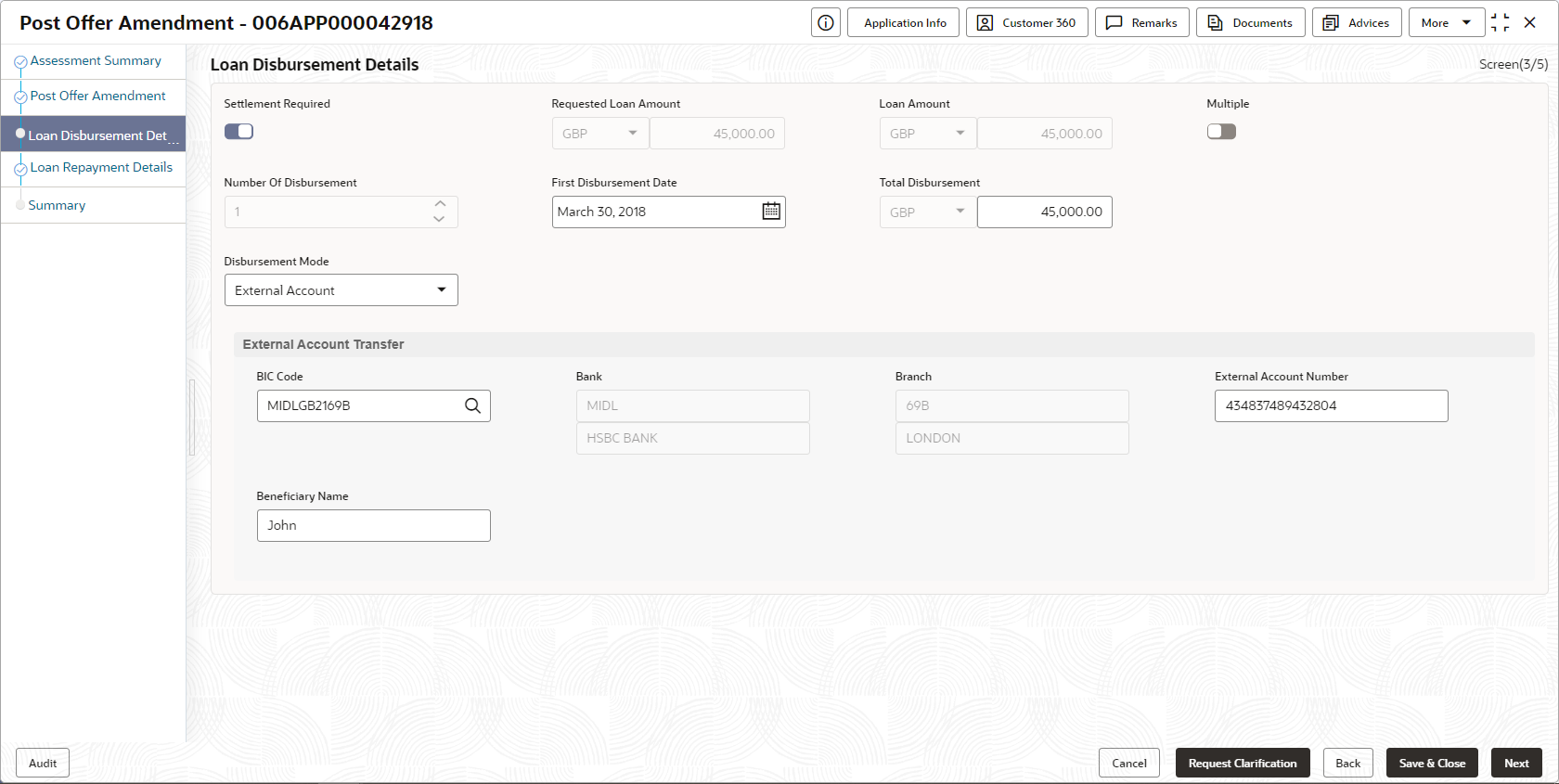This screenshot has height=784, width=1559.
Task: Click the Loan Amount 45,000.00 field
Action: click(x=1045, y=134)
